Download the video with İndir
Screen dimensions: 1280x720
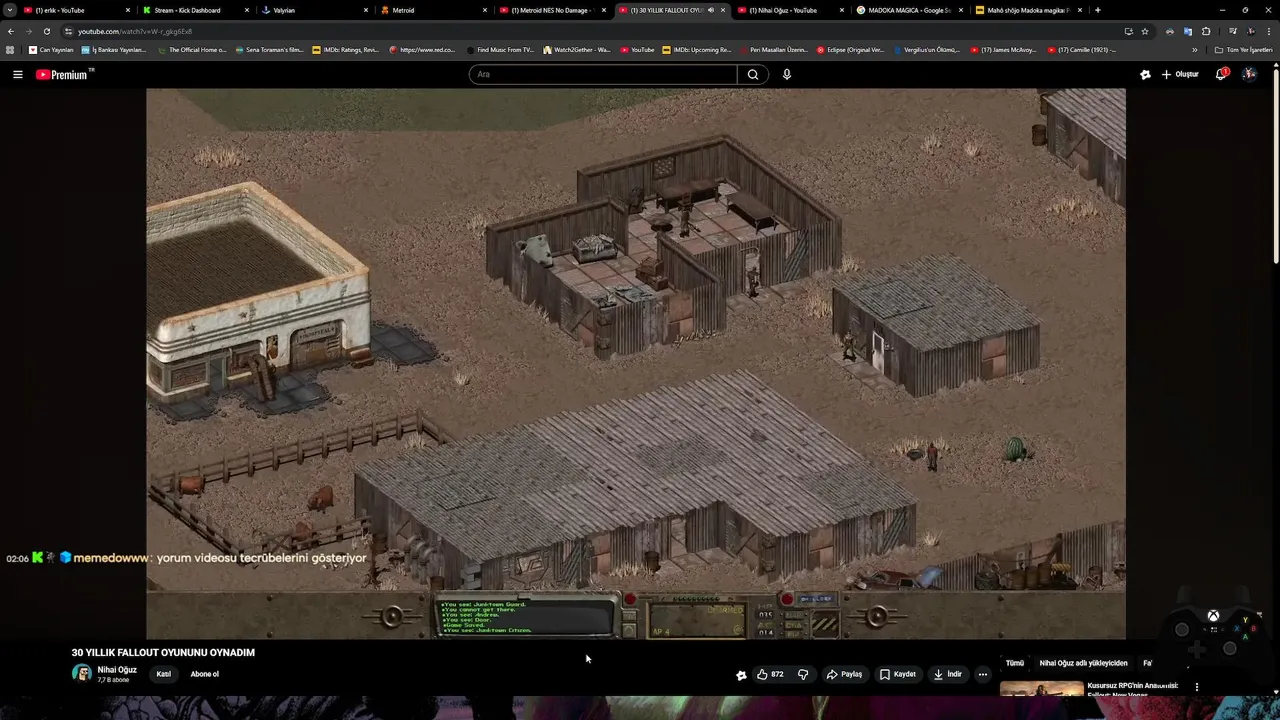(x=947, y=674)
